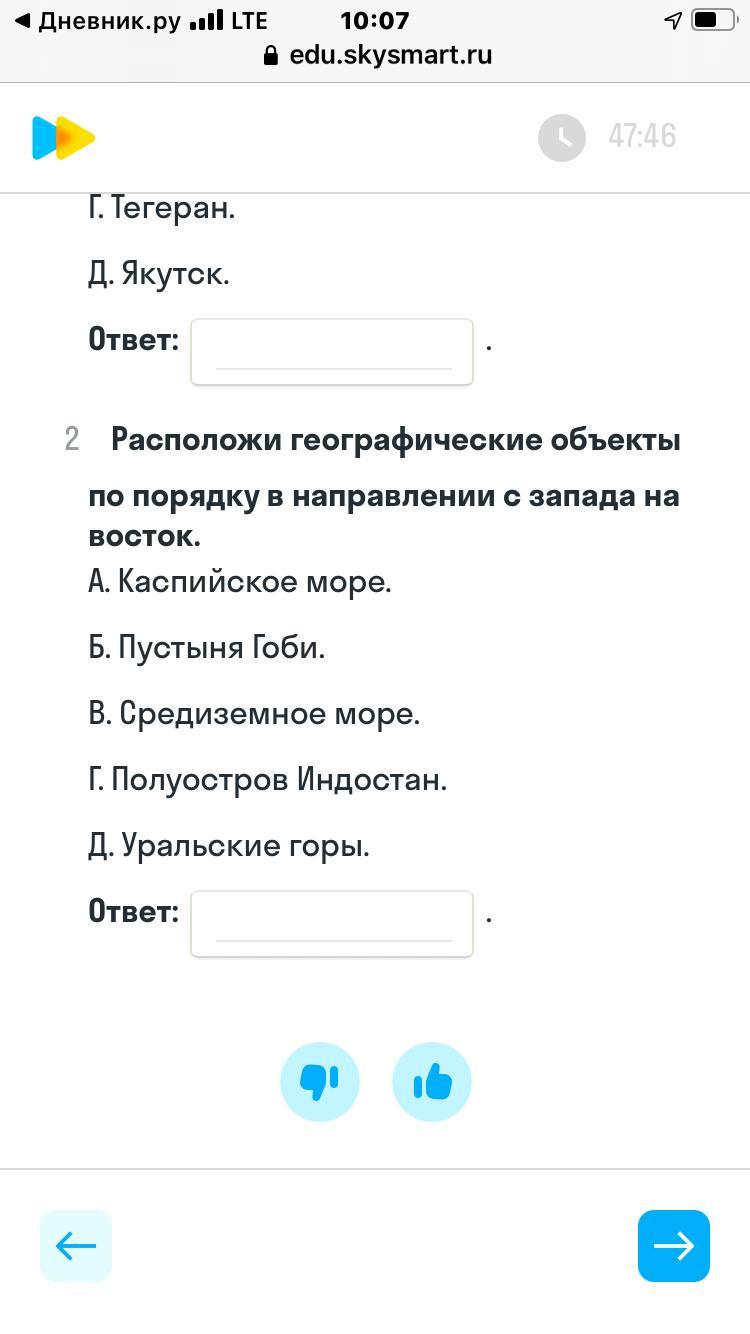The width and height of the screenshot is (750, 1334).
Task: Tap the 47:46 timer value
Action: click(x=642, y=137)
